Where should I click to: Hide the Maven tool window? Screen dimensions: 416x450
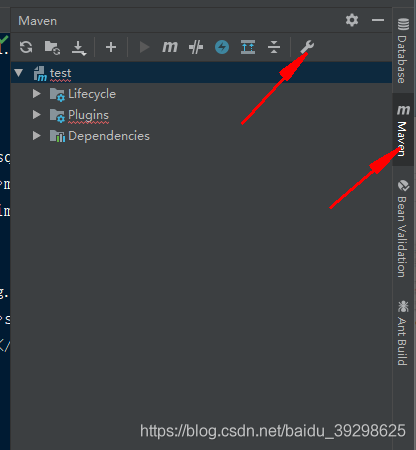(378, 20)
